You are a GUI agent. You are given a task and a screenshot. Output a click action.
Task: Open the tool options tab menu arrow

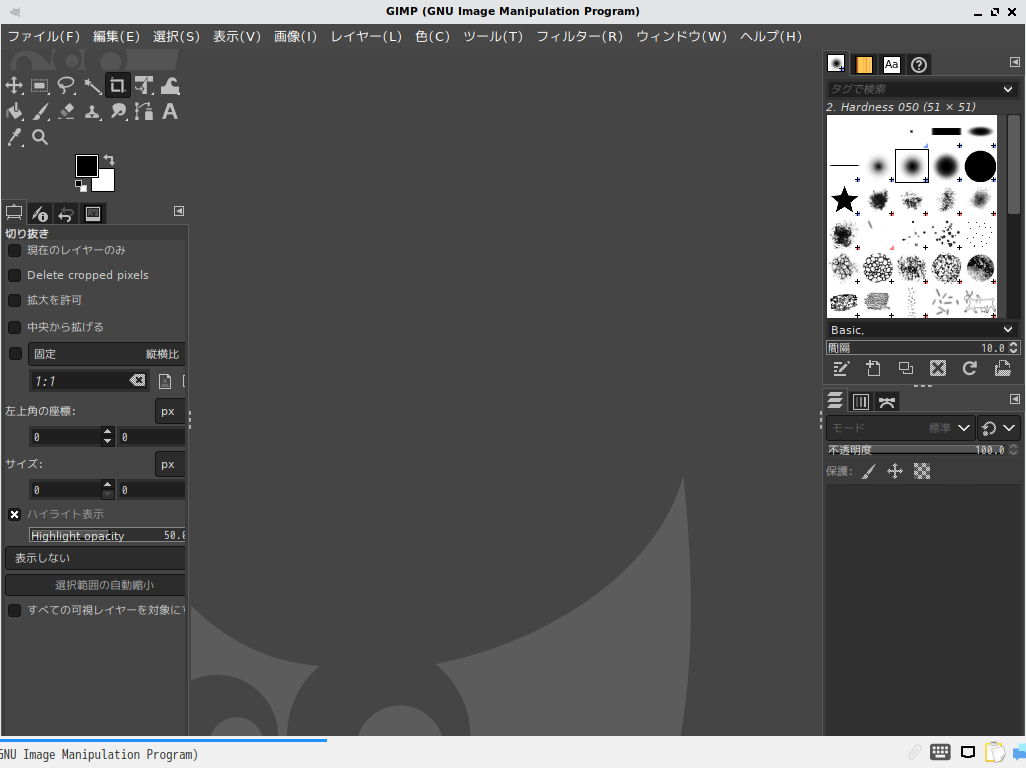pos(179,211)
